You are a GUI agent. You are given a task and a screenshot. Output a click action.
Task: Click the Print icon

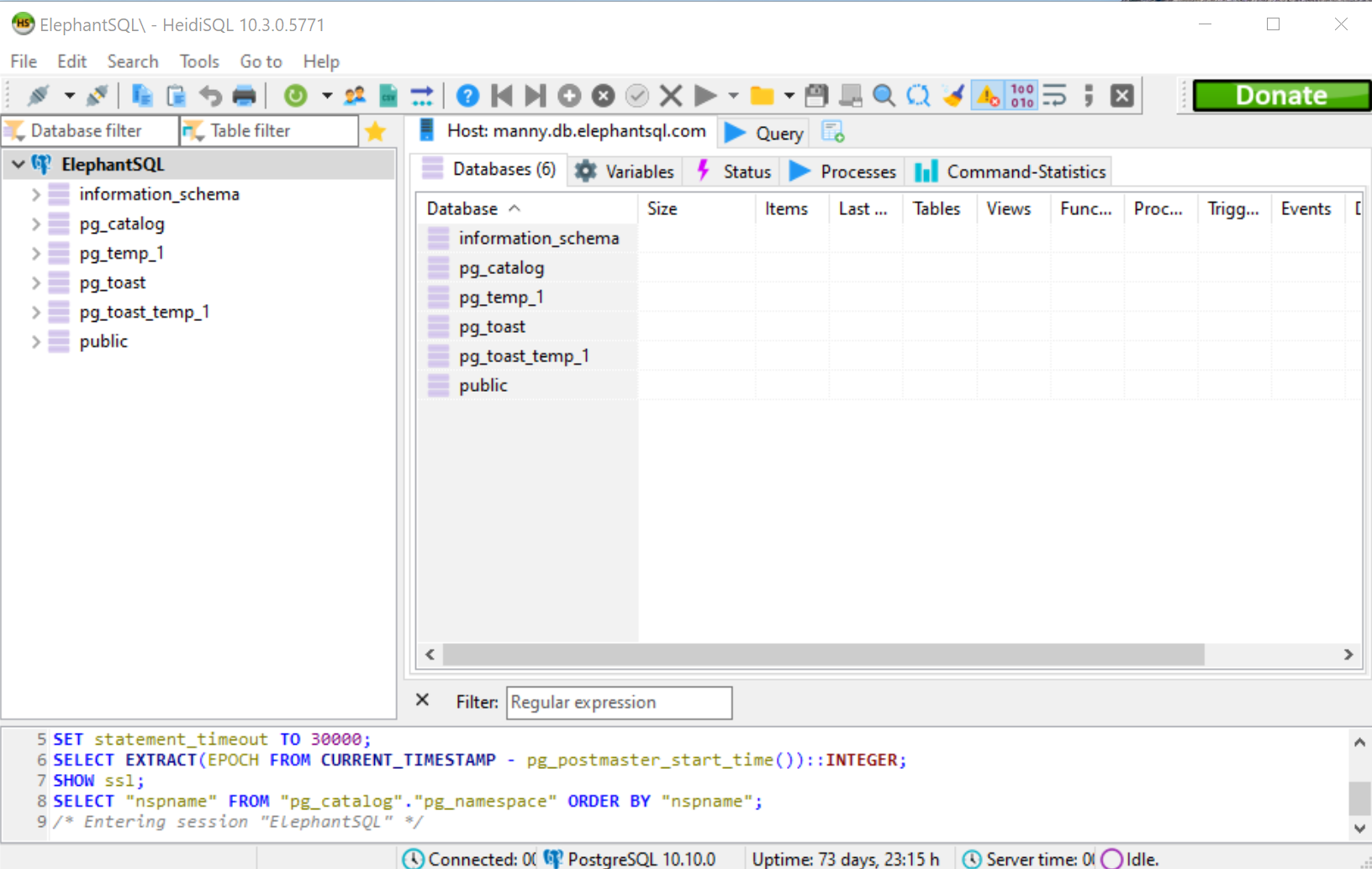(x=244, y=96)
